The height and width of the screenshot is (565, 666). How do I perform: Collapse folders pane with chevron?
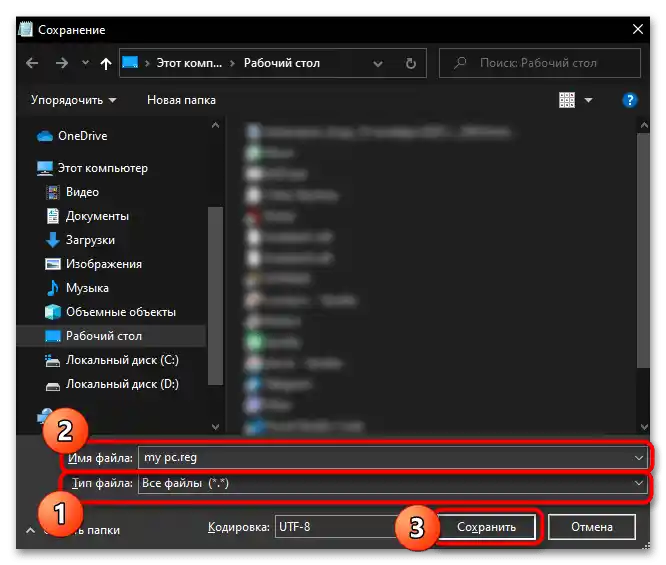31,530
